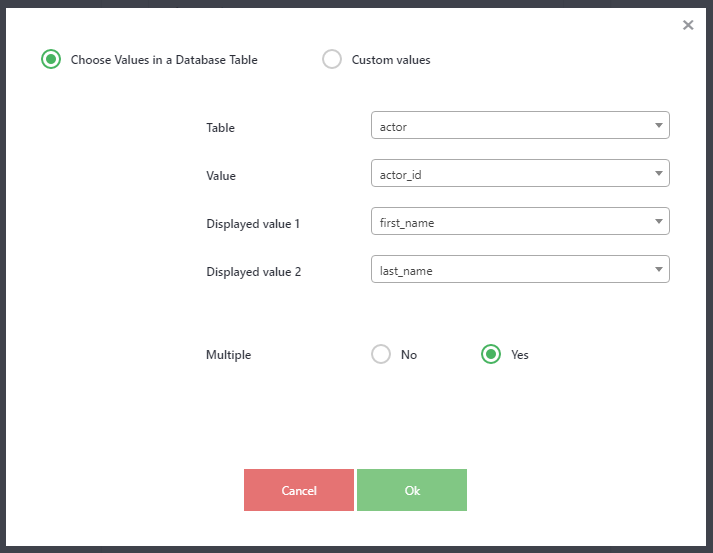Expand the Displayed value 2 dropdown arrow
Viewport: 713px width, 553px height.
click(x=658, y=269)
